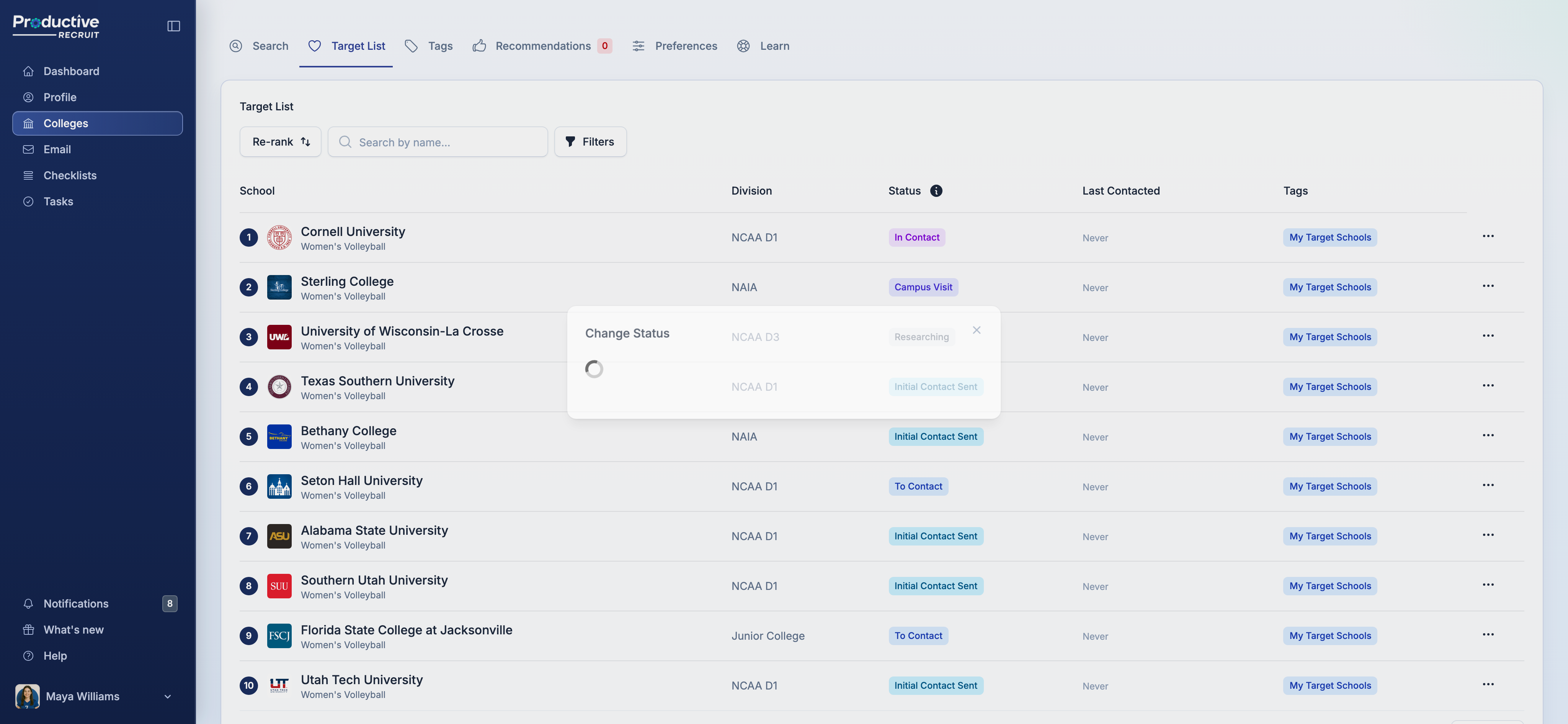Open Dashboard from the sidebar

[x=97, y=71]
